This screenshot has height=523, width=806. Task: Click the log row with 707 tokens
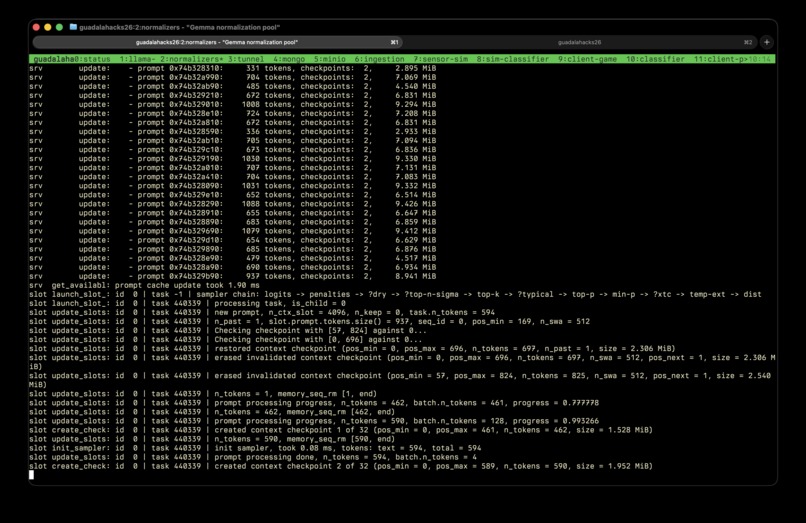tap(232, 168)
